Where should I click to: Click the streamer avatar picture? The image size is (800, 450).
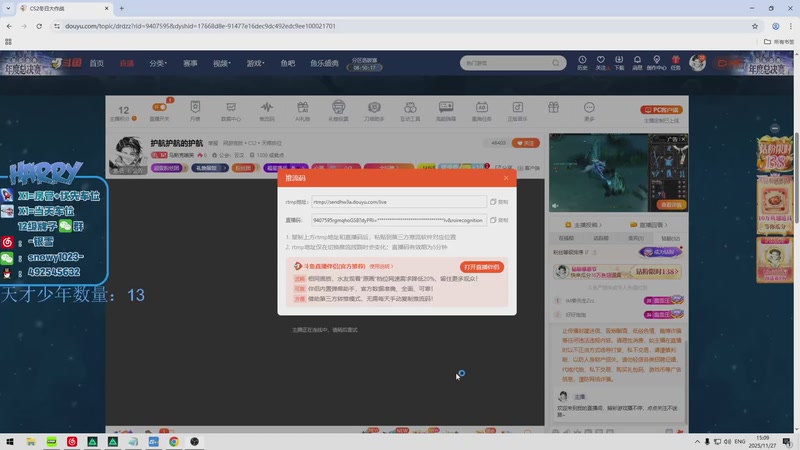pyautogui.click(x=128, y=155)
